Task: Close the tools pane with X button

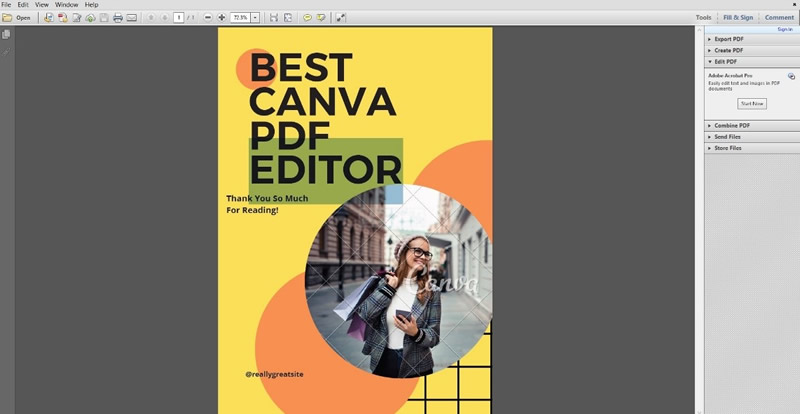Action: pos(795,4)
